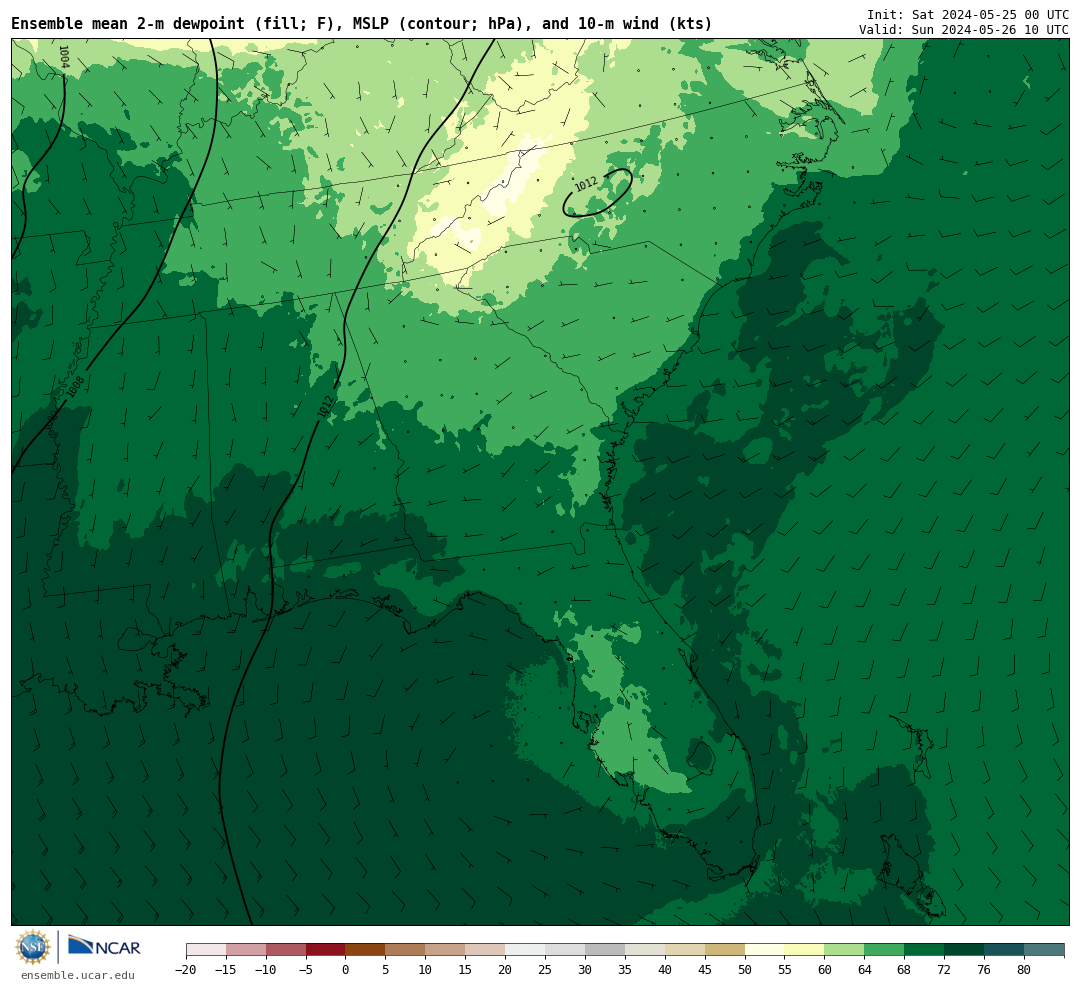Select the green swatch between 64 and 68
The height and width of the screenshot is (988, 1080).
click(x=885, y=950)
